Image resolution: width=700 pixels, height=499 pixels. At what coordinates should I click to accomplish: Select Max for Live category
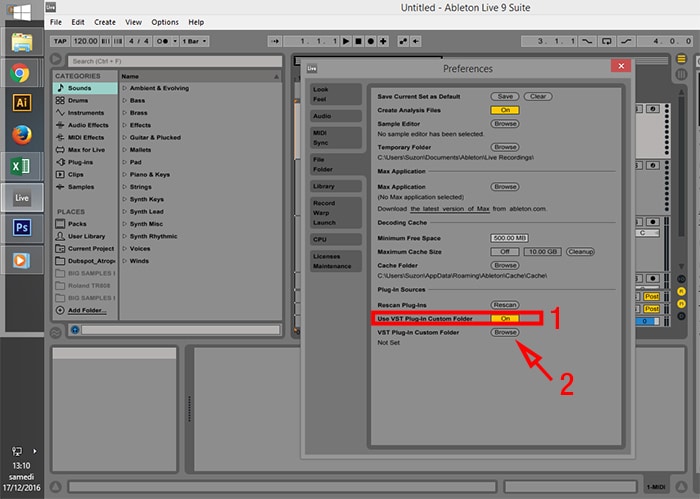(85, 150)
